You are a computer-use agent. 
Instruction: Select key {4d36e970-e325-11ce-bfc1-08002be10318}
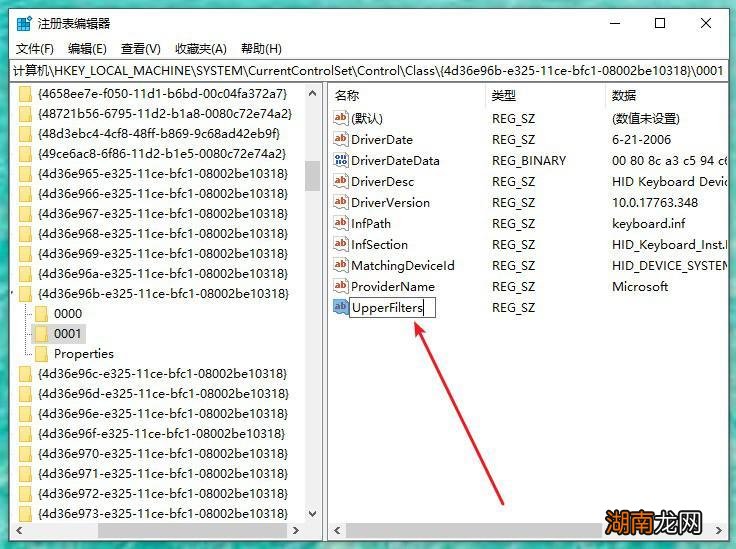click(x=163, y=454)
